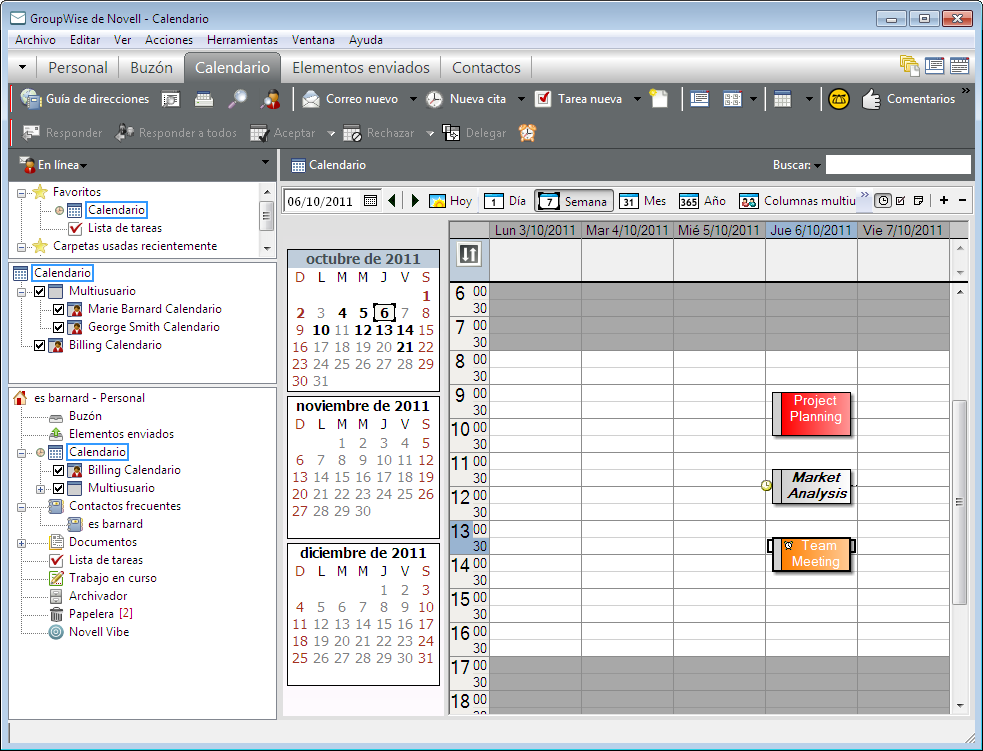The image size is (983, 751).
Task: Uncheck Marie Barnard Calendario checkbox
Action: (x=58, y=309)
